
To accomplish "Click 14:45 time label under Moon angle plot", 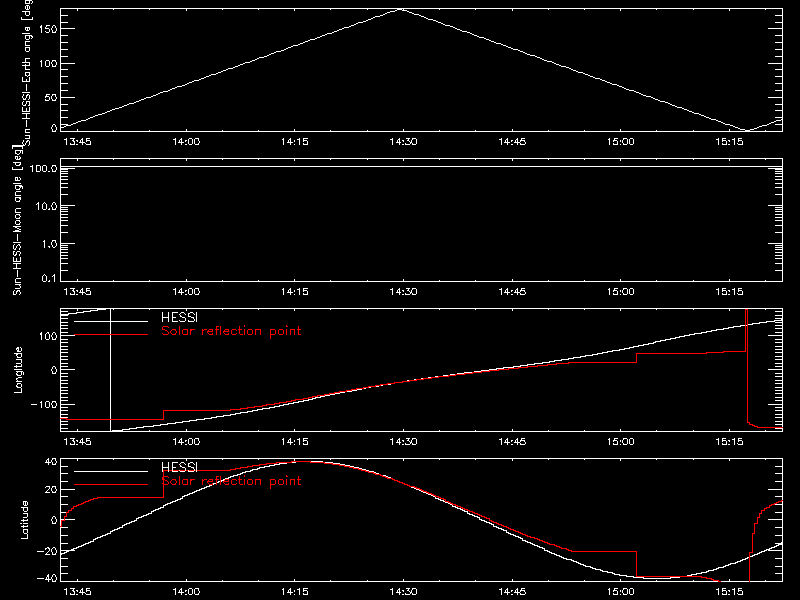I will (x=512, y=292).
